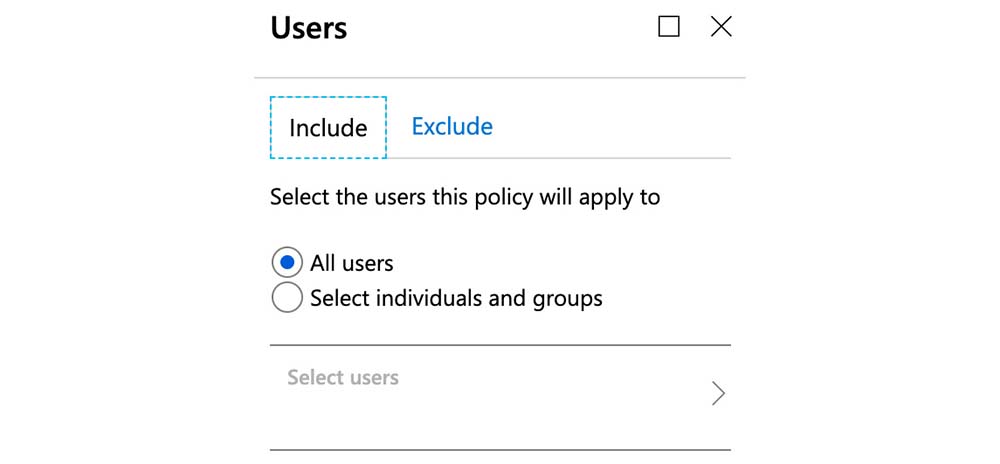Close the Users panel

tap(721, 27)
